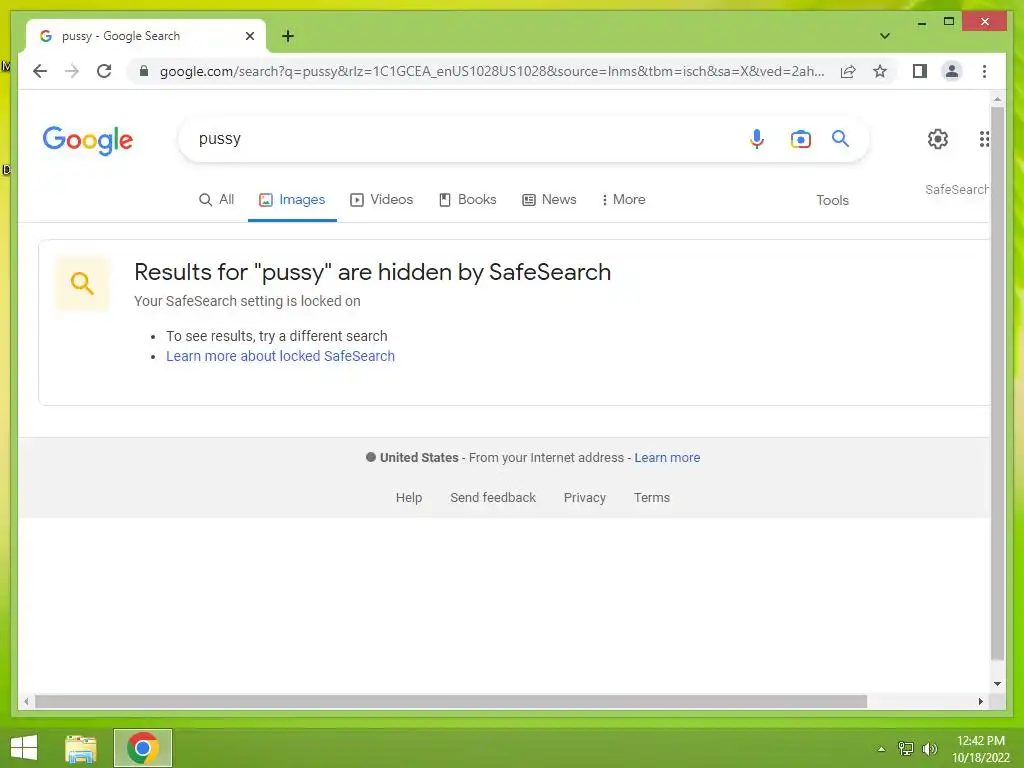Expand the More search options menu
This screenshot has width=1024, height=768.
623,199
